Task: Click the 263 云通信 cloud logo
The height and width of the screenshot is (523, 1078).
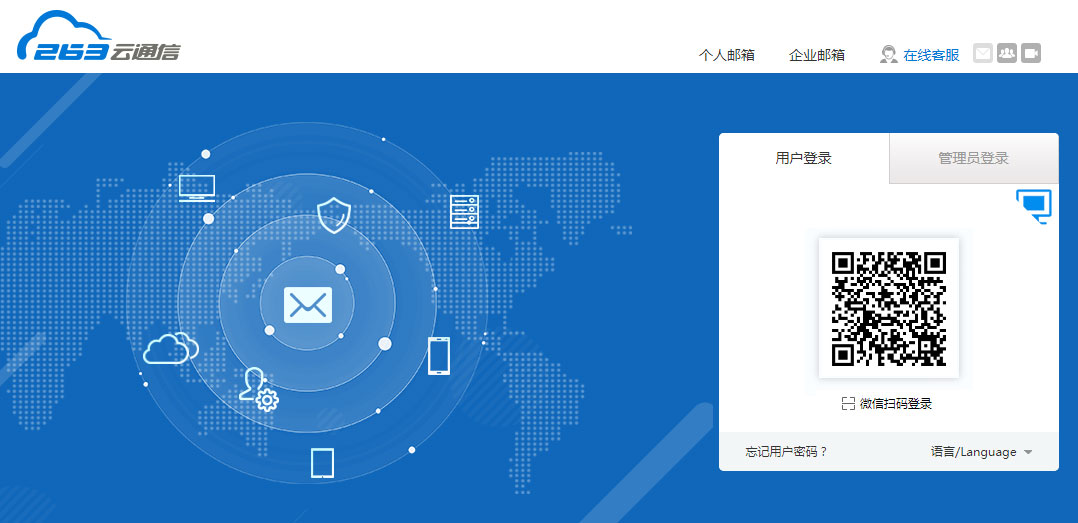Action: tap(98, 36)
